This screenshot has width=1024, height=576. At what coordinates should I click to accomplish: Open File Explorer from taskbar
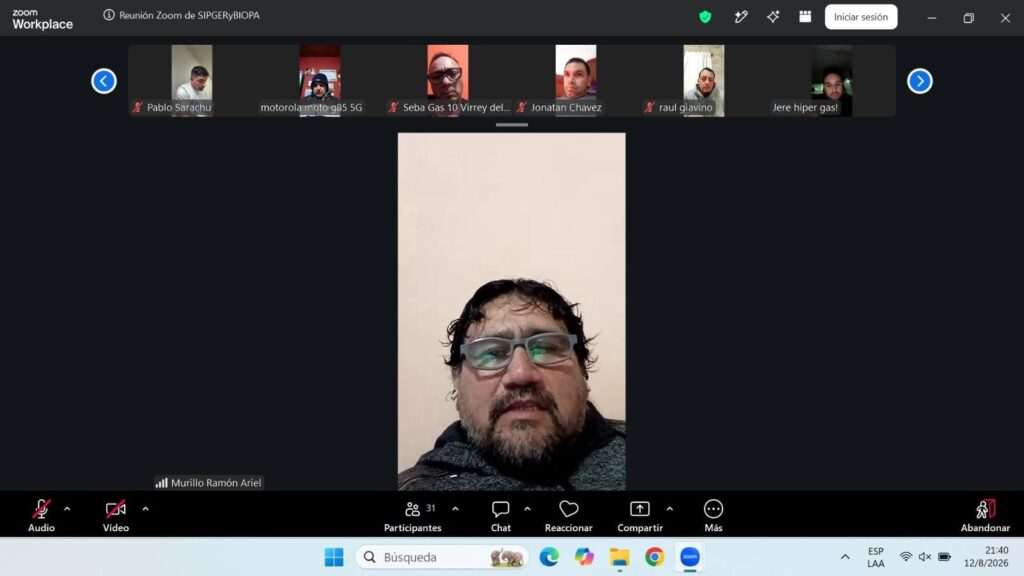pyautogui.click(x=620, y=557)
